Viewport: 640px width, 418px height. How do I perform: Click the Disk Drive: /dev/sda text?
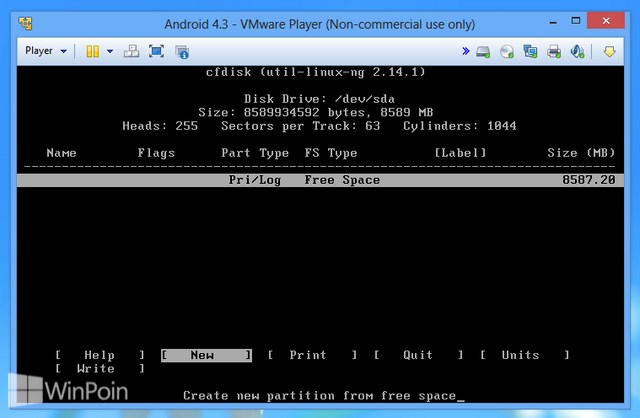(x=320, y=99)
